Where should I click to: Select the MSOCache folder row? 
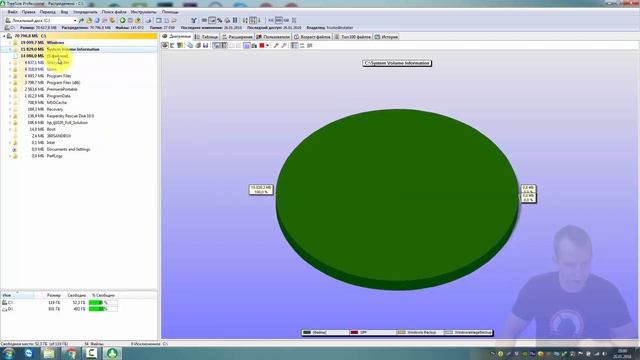tap(57, 102)
